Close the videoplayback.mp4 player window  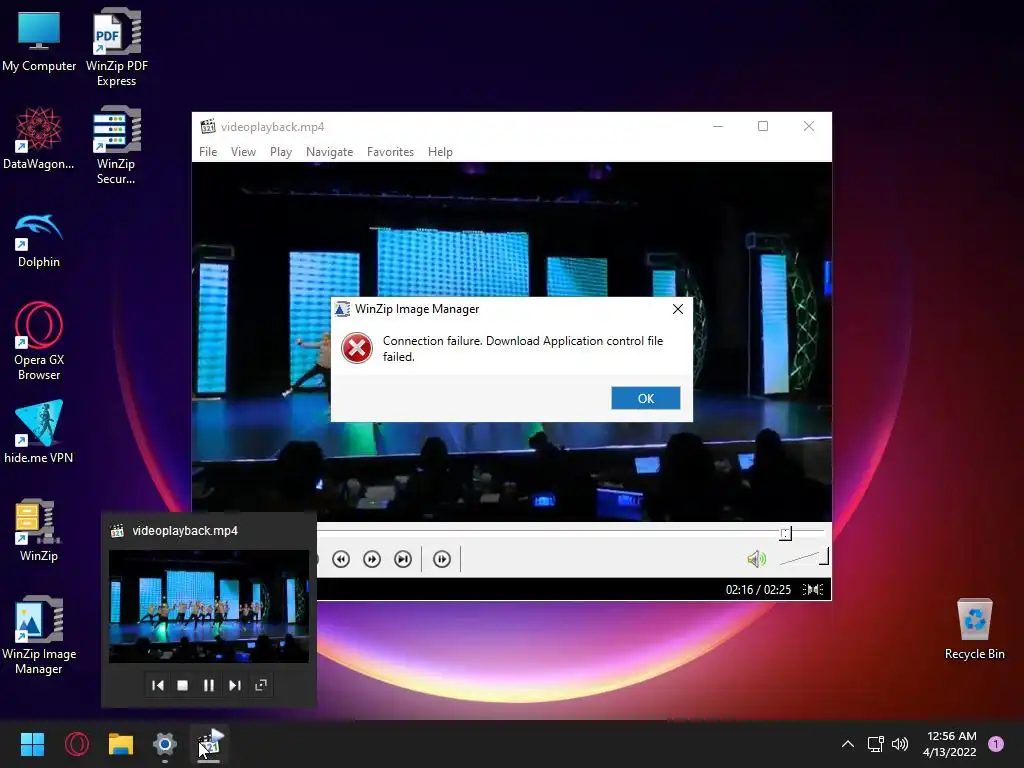(x=808, y=126)
